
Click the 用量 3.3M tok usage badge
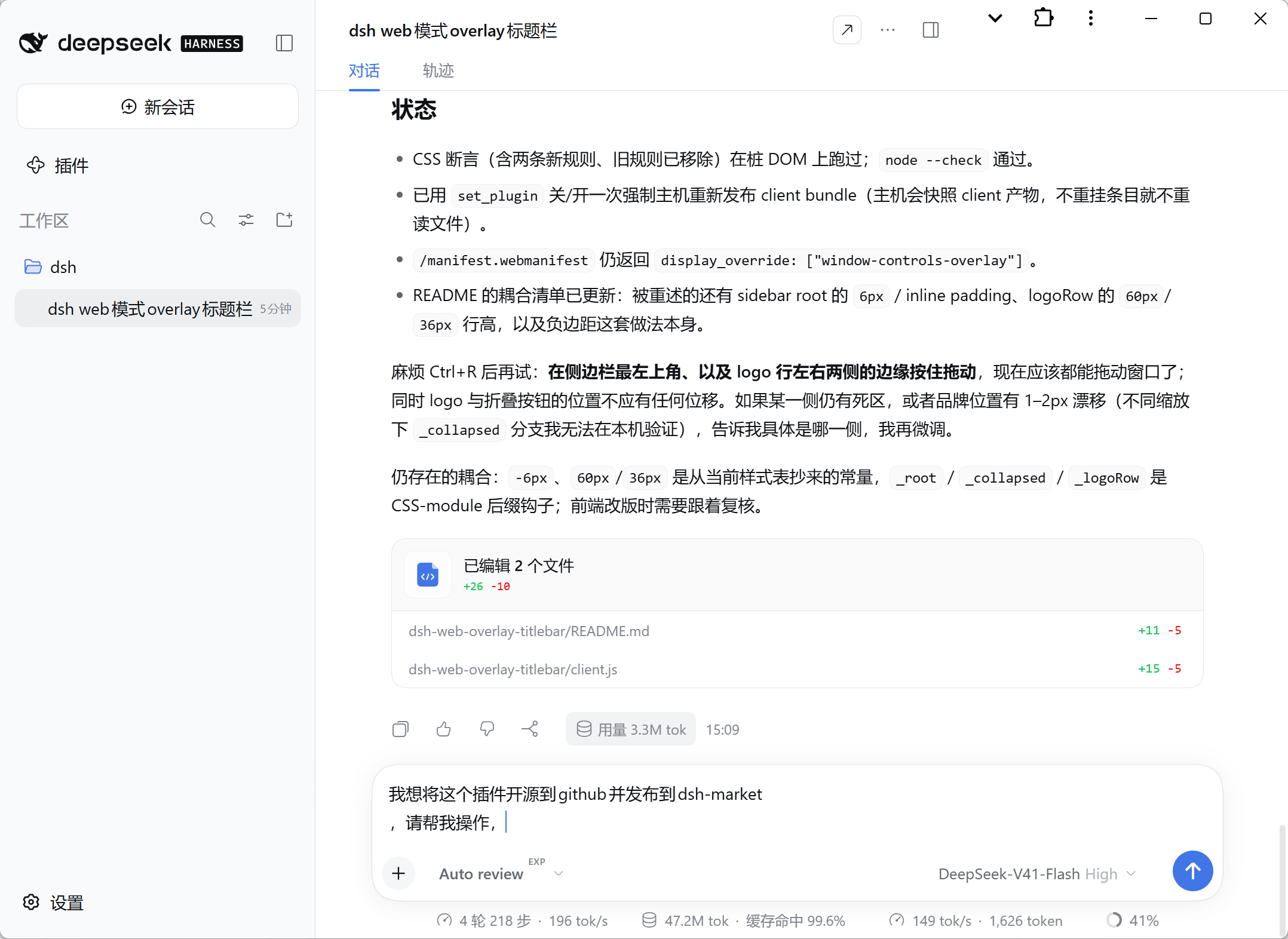[x=631, y=729]
